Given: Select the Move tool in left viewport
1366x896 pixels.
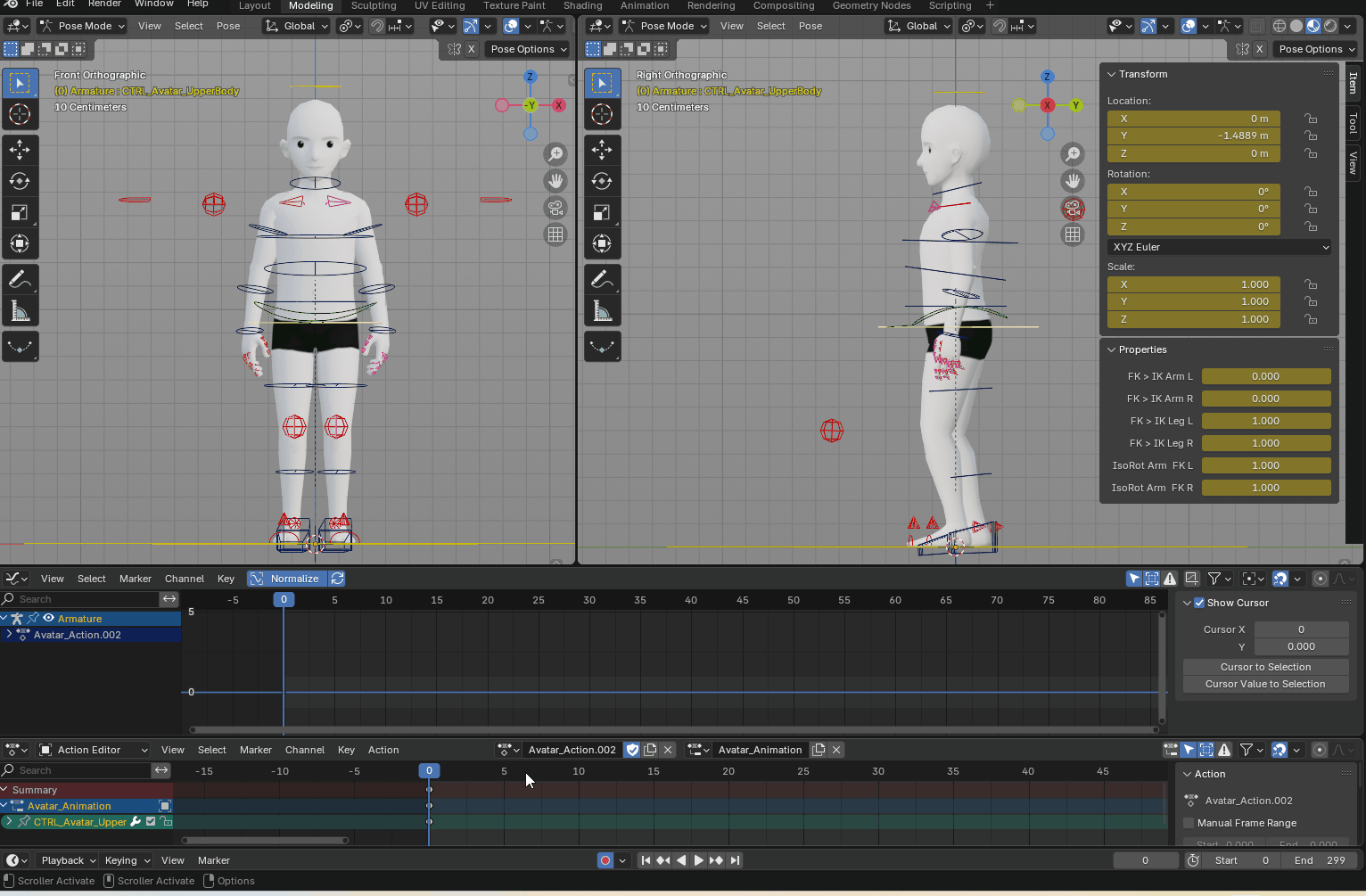Looking at the screenshot, I should [20, 150].
